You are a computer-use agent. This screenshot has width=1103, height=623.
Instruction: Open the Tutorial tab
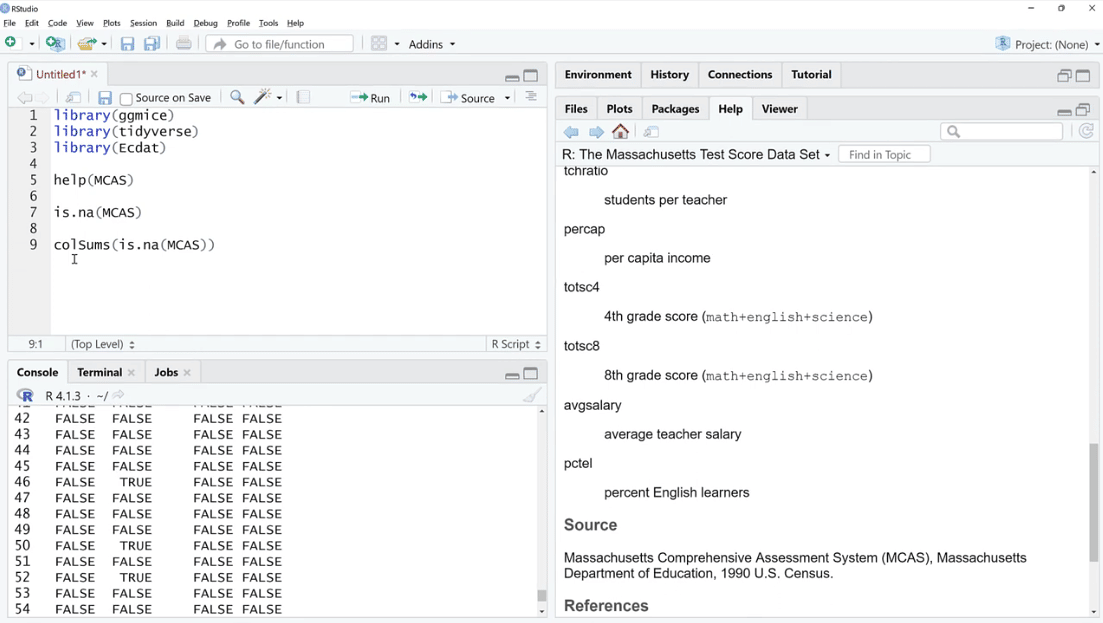(811, 75)
